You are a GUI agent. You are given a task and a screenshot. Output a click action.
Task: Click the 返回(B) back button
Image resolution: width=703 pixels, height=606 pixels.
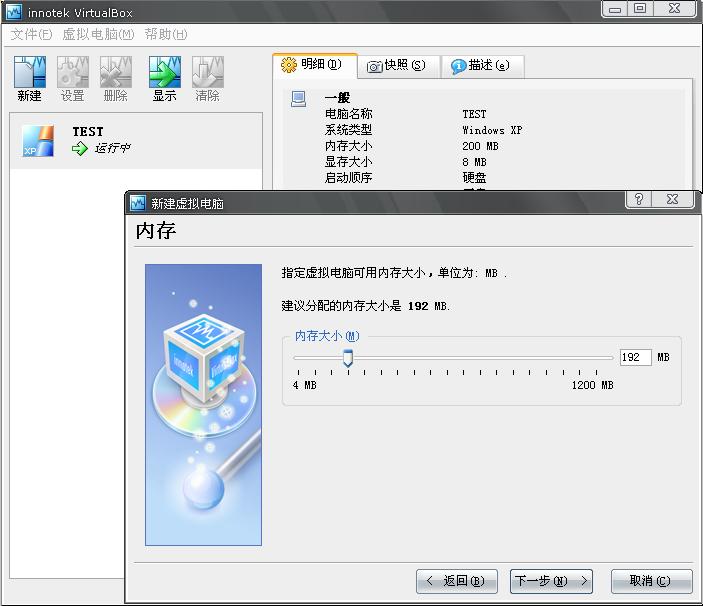[x=456, y=581]
